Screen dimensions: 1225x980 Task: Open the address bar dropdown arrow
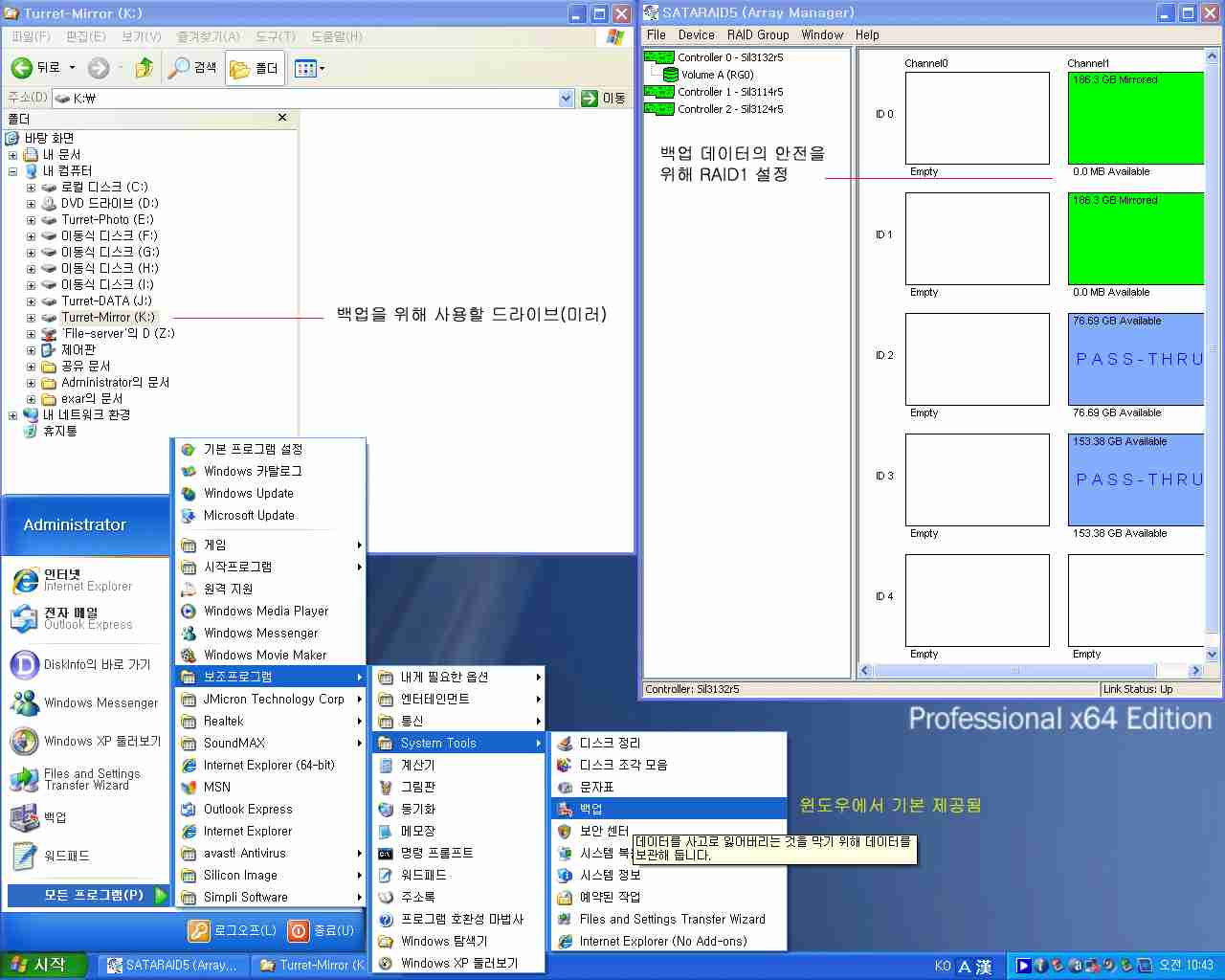click(x=566, y=99)
